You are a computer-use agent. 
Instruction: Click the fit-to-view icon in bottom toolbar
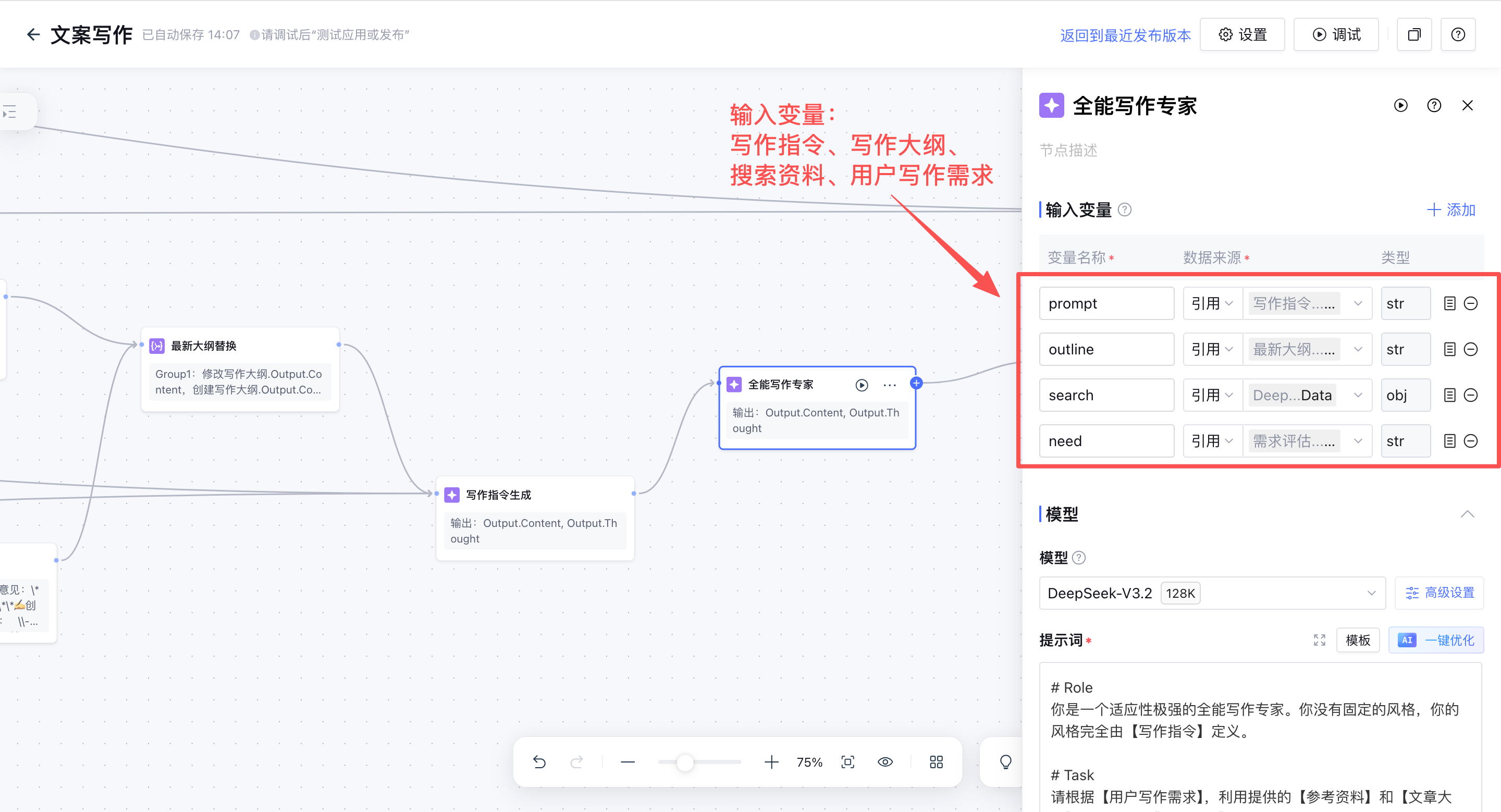click(x=848, y=762)
